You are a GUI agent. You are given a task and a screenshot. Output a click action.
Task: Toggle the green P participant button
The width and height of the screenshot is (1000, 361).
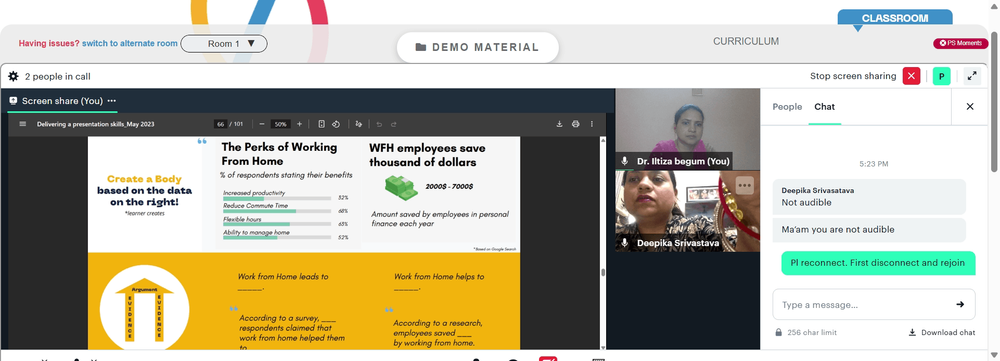point(941,76)
